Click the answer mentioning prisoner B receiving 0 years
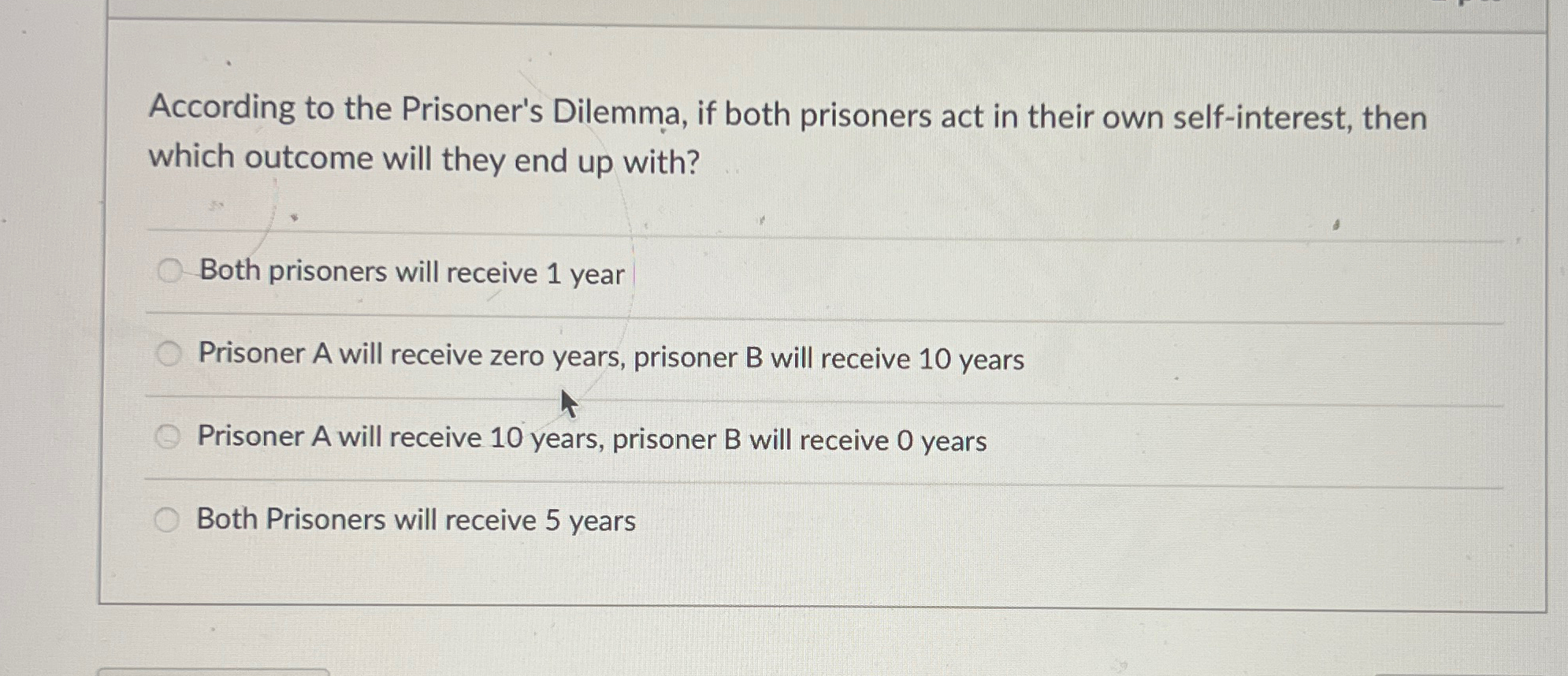 click(x=591, y=439)
